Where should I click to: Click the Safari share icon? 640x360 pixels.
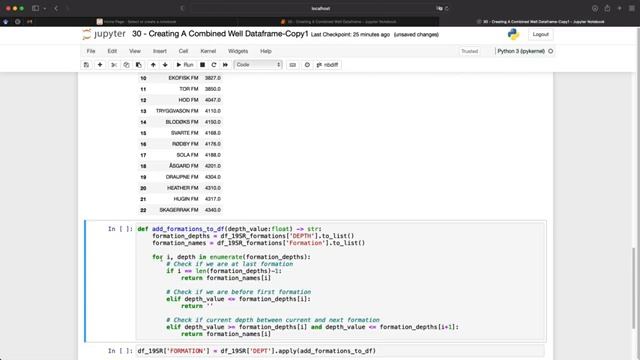607,8
